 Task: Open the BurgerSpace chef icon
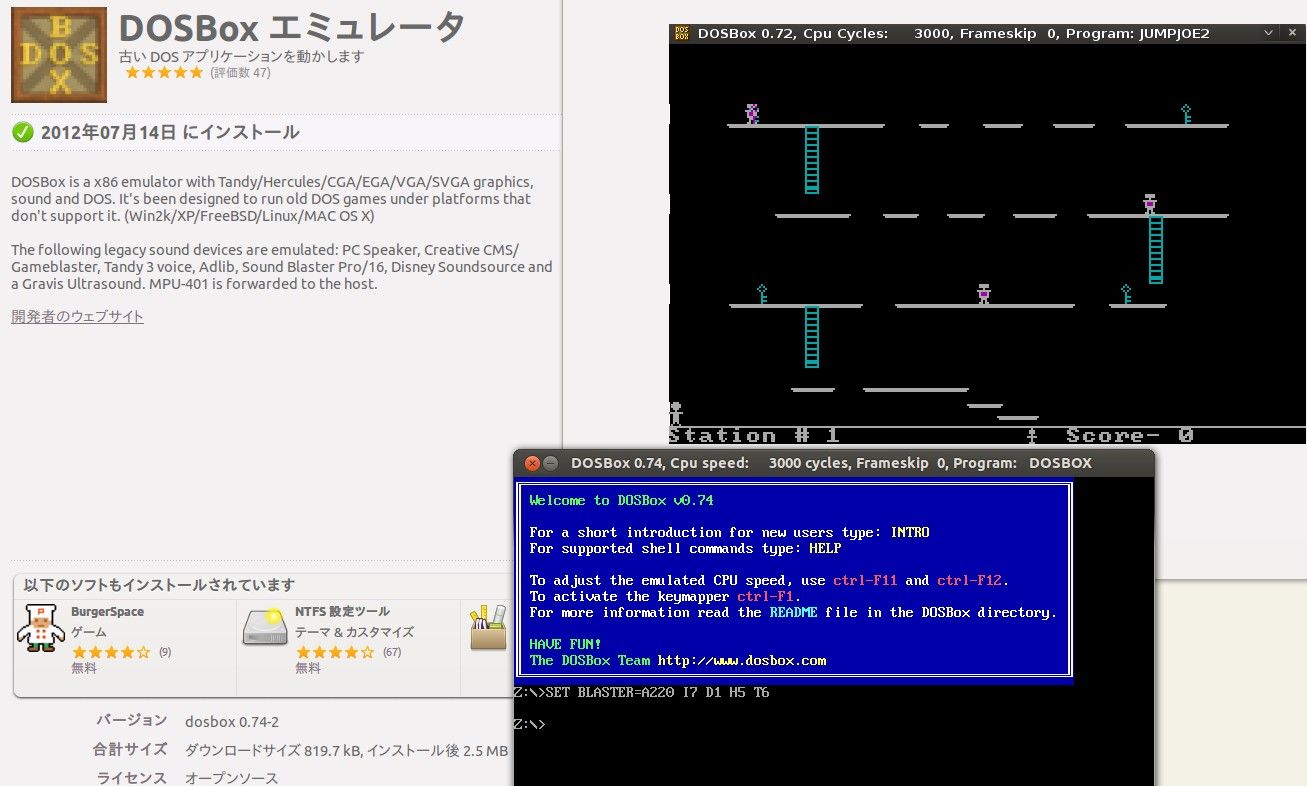click(40, 628)
